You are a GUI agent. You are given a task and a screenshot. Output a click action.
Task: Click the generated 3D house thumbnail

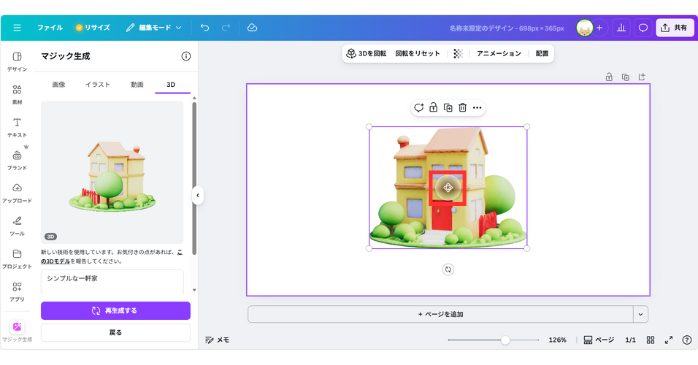[x=112, y=172]
